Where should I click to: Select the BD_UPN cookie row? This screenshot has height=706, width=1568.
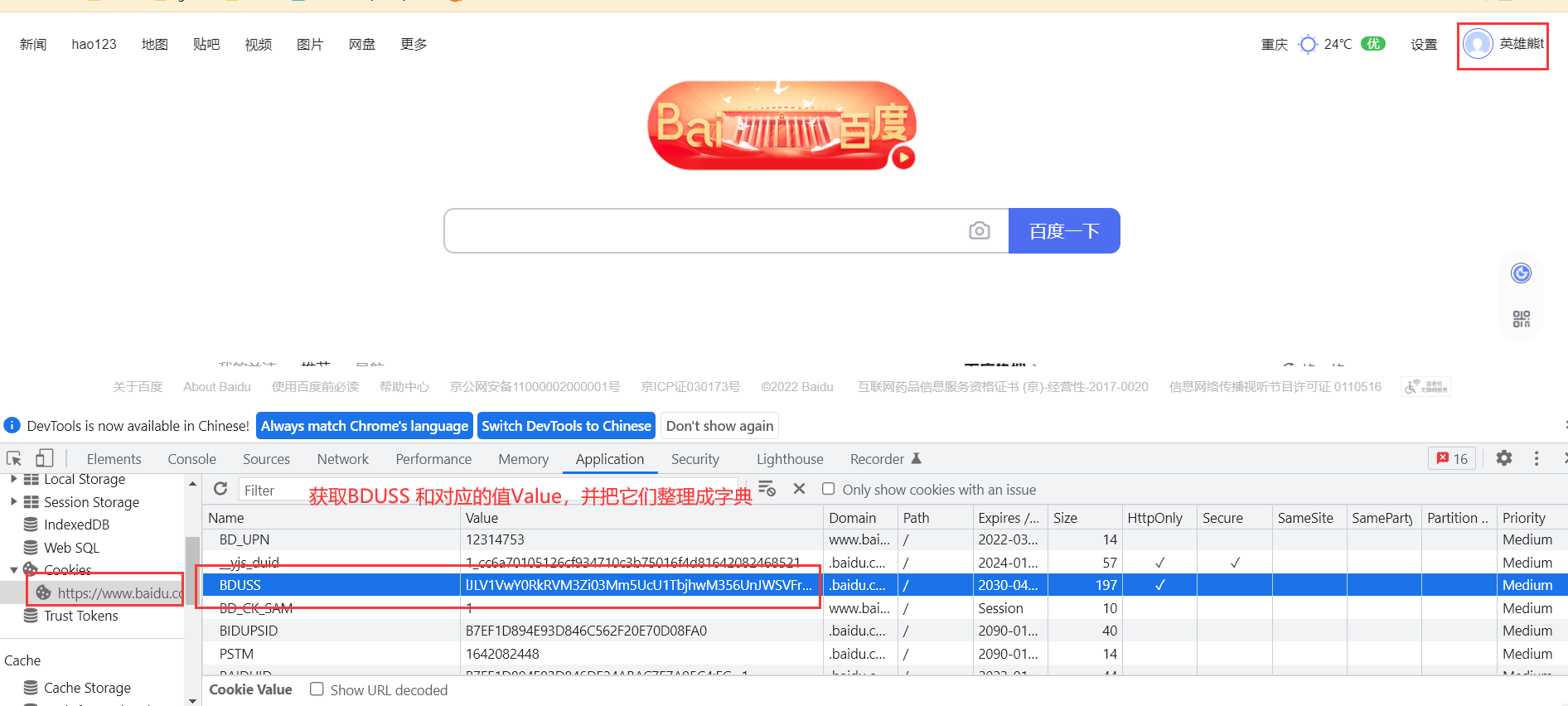(x=885, y=539)
